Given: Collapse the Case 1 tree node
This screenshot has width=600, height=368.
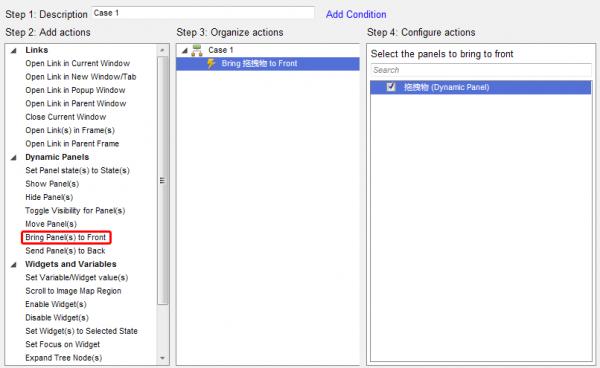Looking at the screenshot, I should [x=185, y=50].
